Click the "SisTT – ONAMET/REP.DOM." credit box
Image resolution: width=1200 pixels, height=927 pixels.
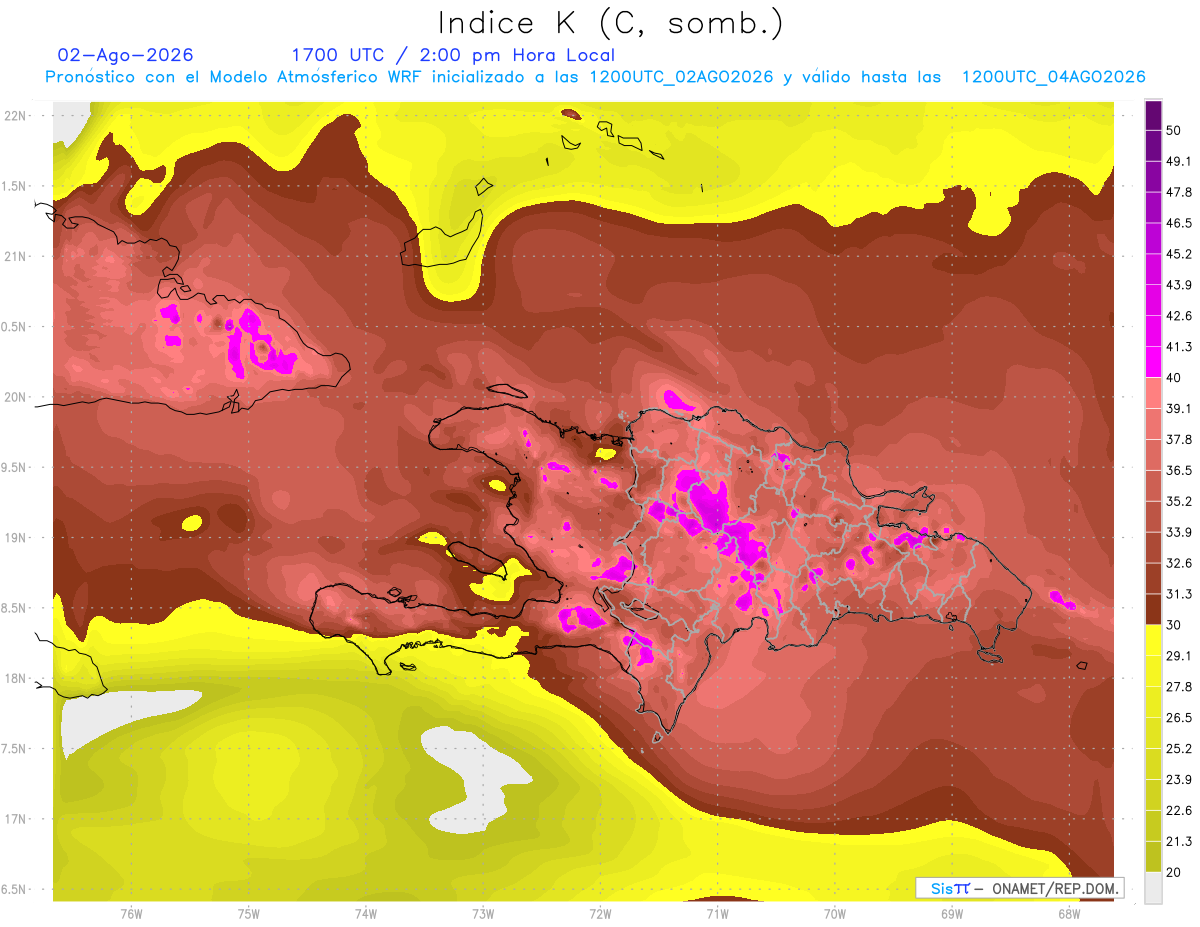pyautogui.click(x=1019, y=888)
